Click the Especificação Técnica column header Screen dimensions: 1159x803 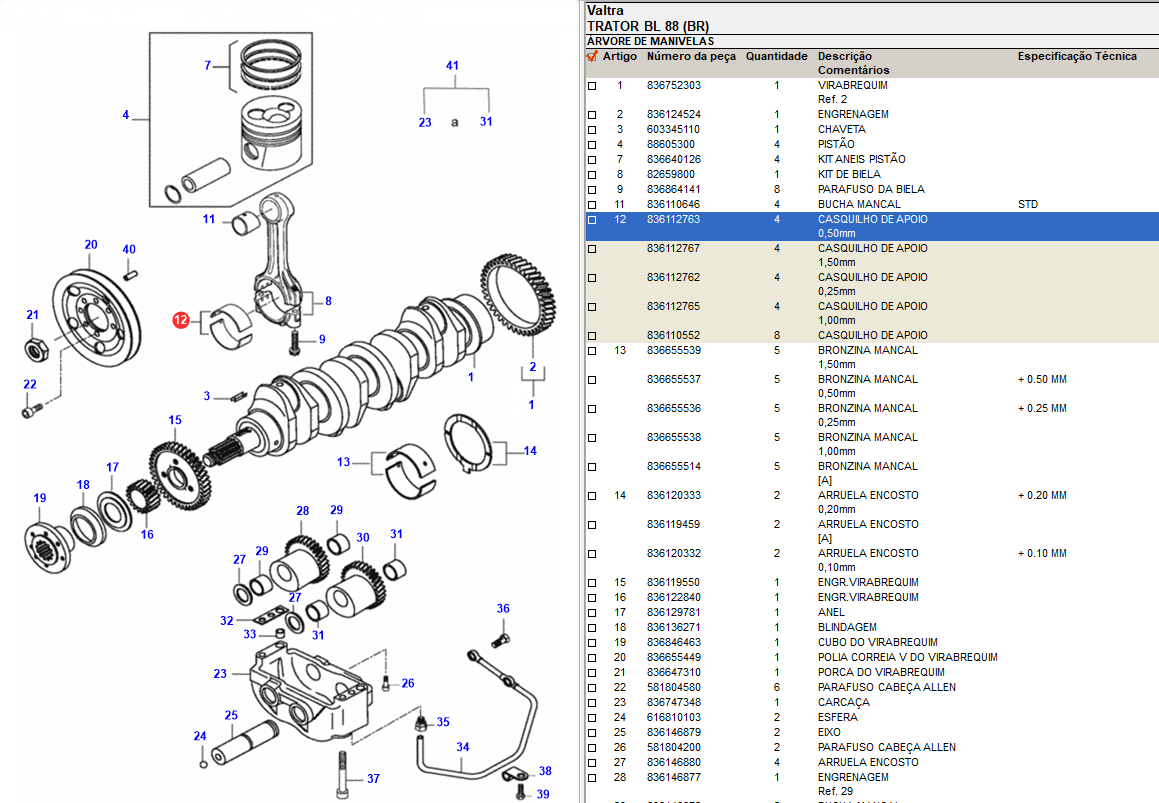(1077, 56)
